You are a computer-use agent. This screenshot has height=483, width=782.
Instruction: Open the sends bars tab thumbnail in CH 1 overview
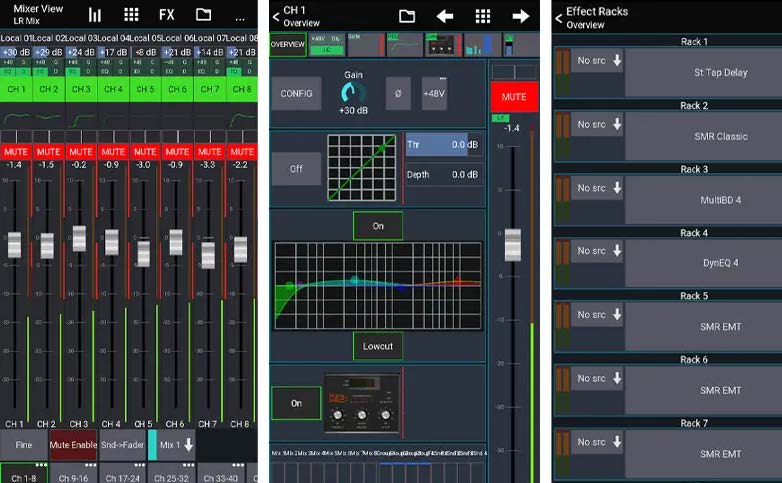tap(482, 45)
